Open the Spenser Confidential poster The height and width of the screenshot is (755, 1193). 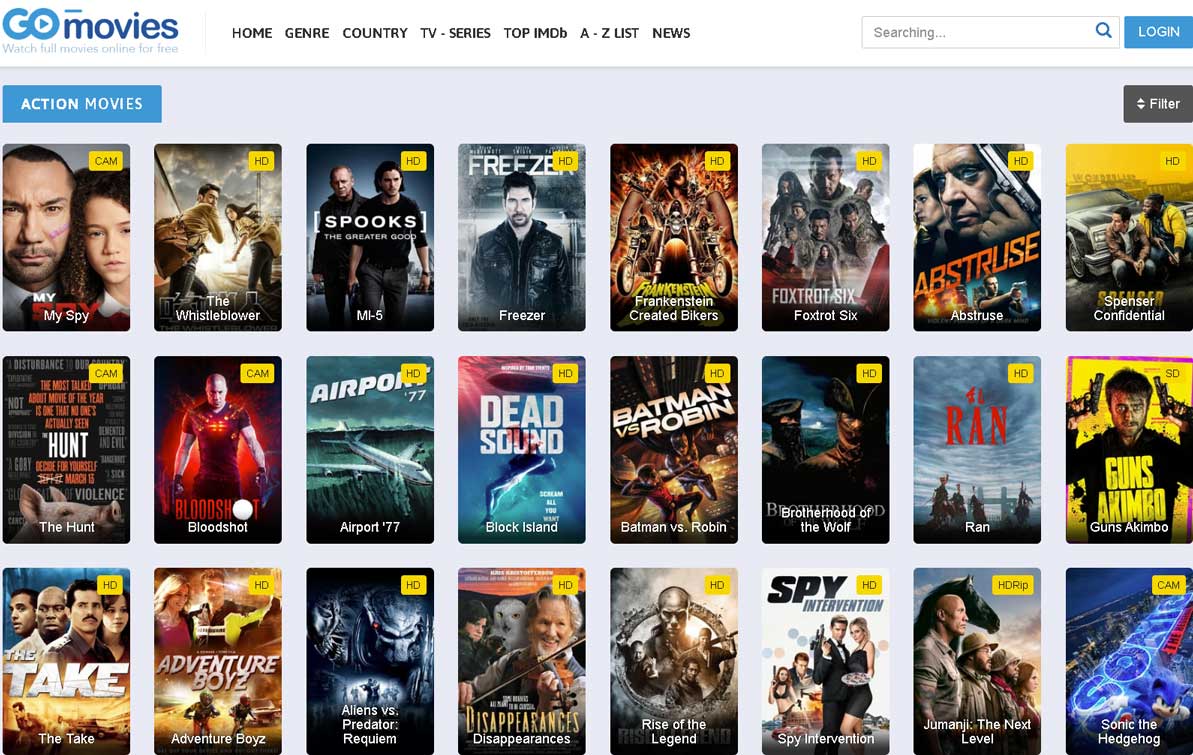click(1129, 237)
